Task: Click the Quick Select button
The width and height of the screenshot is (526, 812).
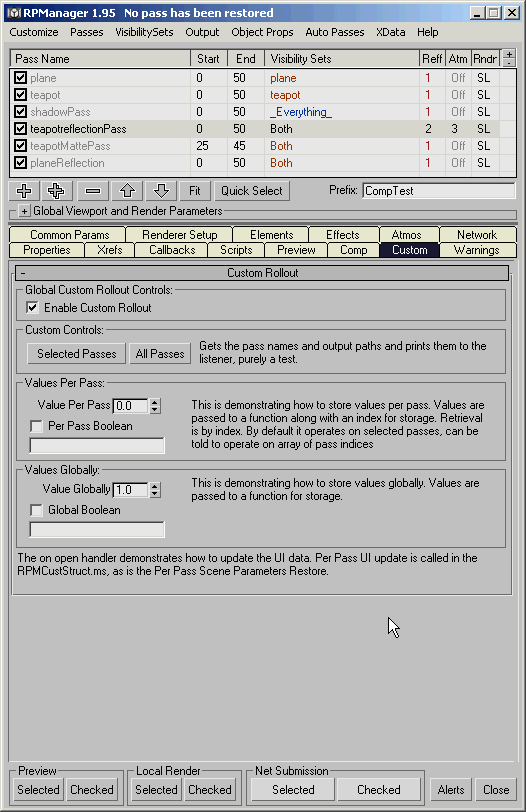Action: tap(252, 191)
